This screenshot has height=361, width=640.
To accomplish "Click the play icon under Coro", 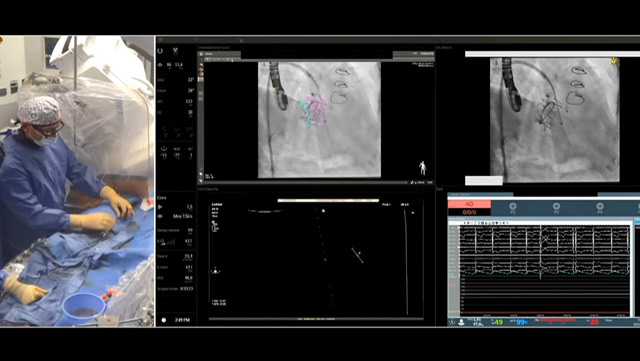I will point(160,207).
